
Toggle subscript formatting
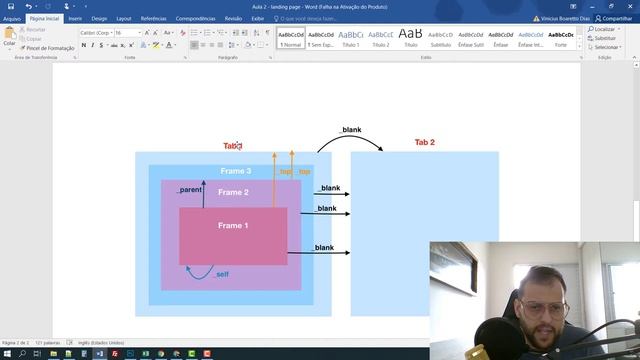point(122,45)
